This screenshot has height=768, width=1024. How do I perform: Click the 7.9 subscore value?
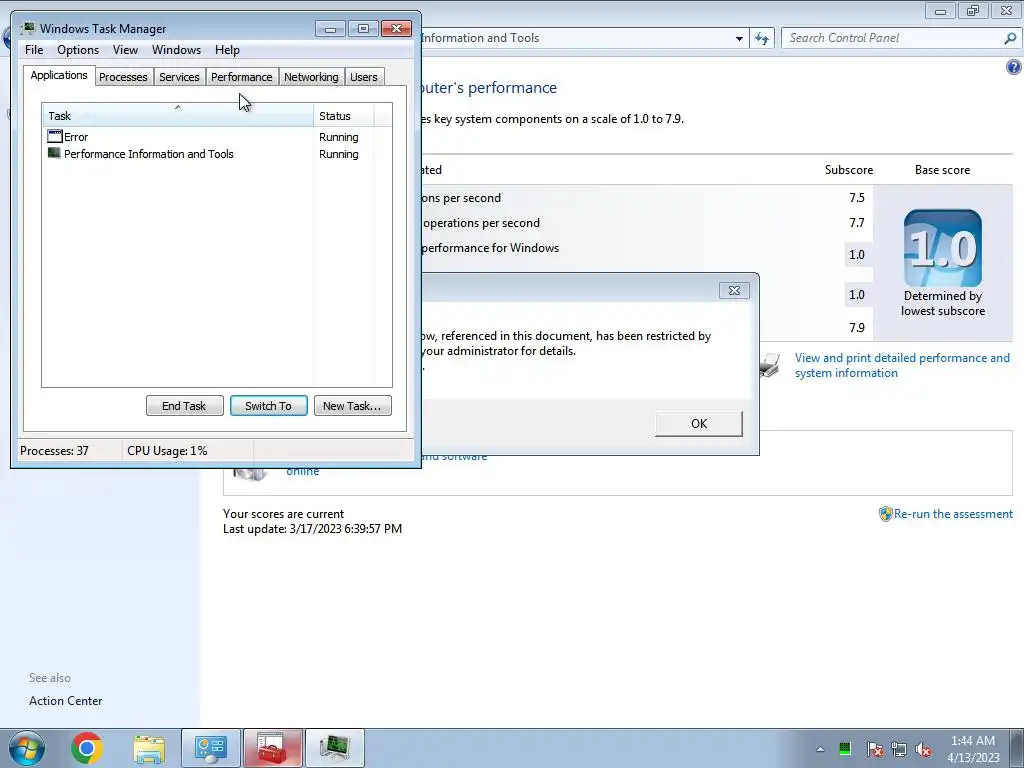tap(857, 328)
